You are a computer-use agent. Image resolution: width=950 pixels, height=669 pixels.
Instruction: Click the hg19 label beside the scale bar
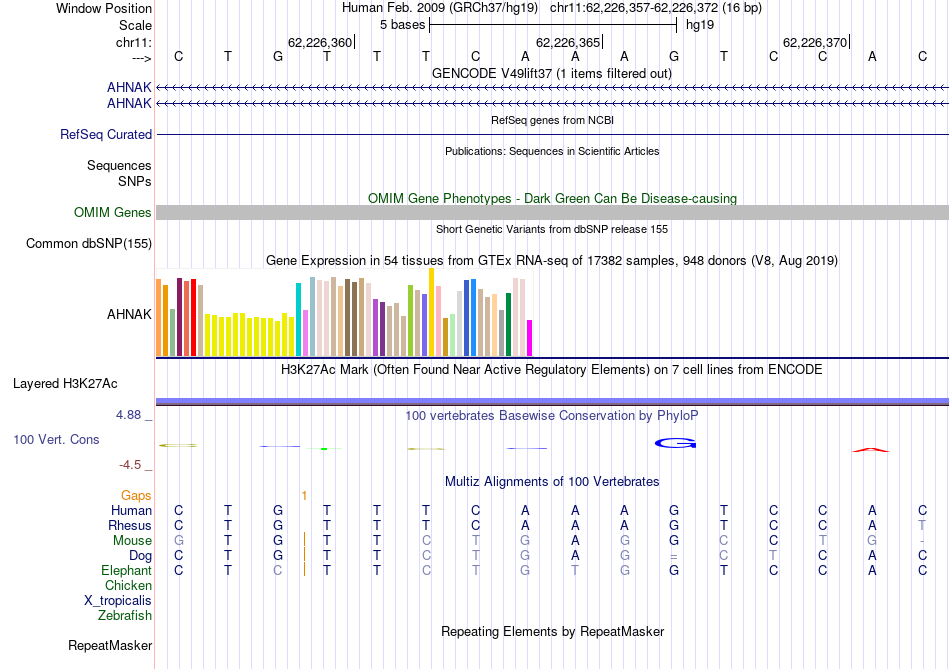(x=700, y=25)
